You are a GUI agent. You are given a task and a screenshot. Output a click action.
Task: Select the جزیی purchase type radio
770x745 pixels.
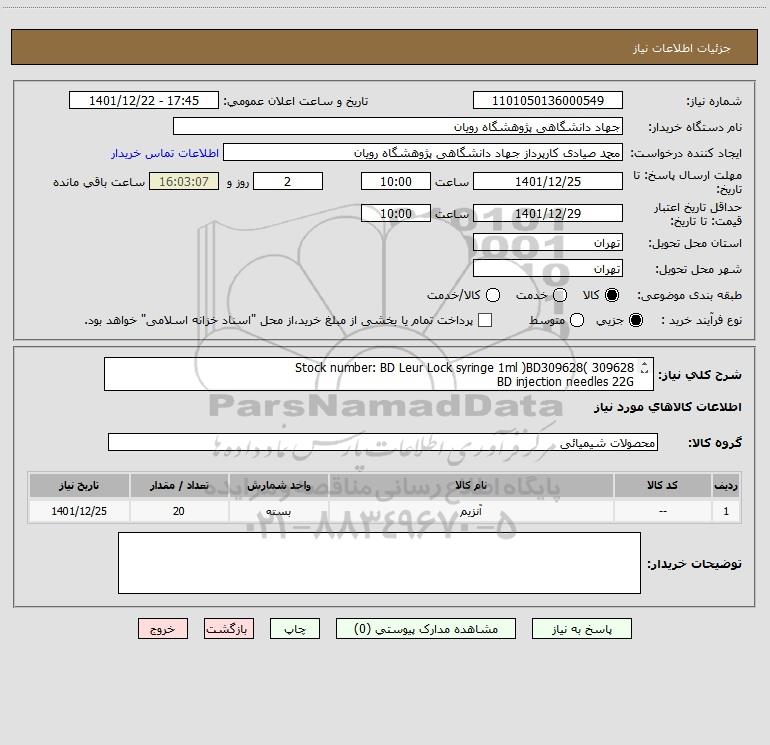tap(635, 321)
